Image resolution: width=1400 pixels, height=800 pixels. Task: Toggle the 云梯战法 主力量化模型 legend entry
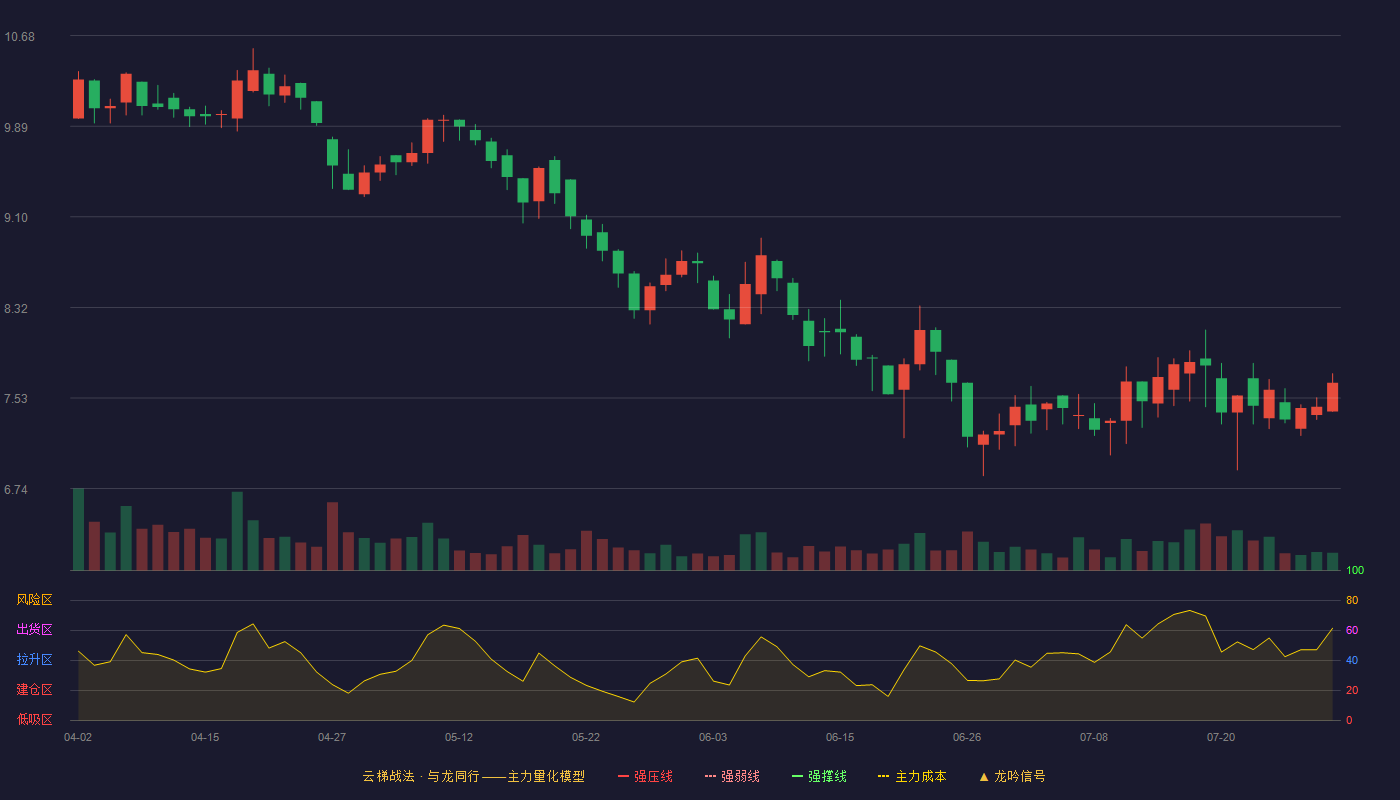click(473, 776)
